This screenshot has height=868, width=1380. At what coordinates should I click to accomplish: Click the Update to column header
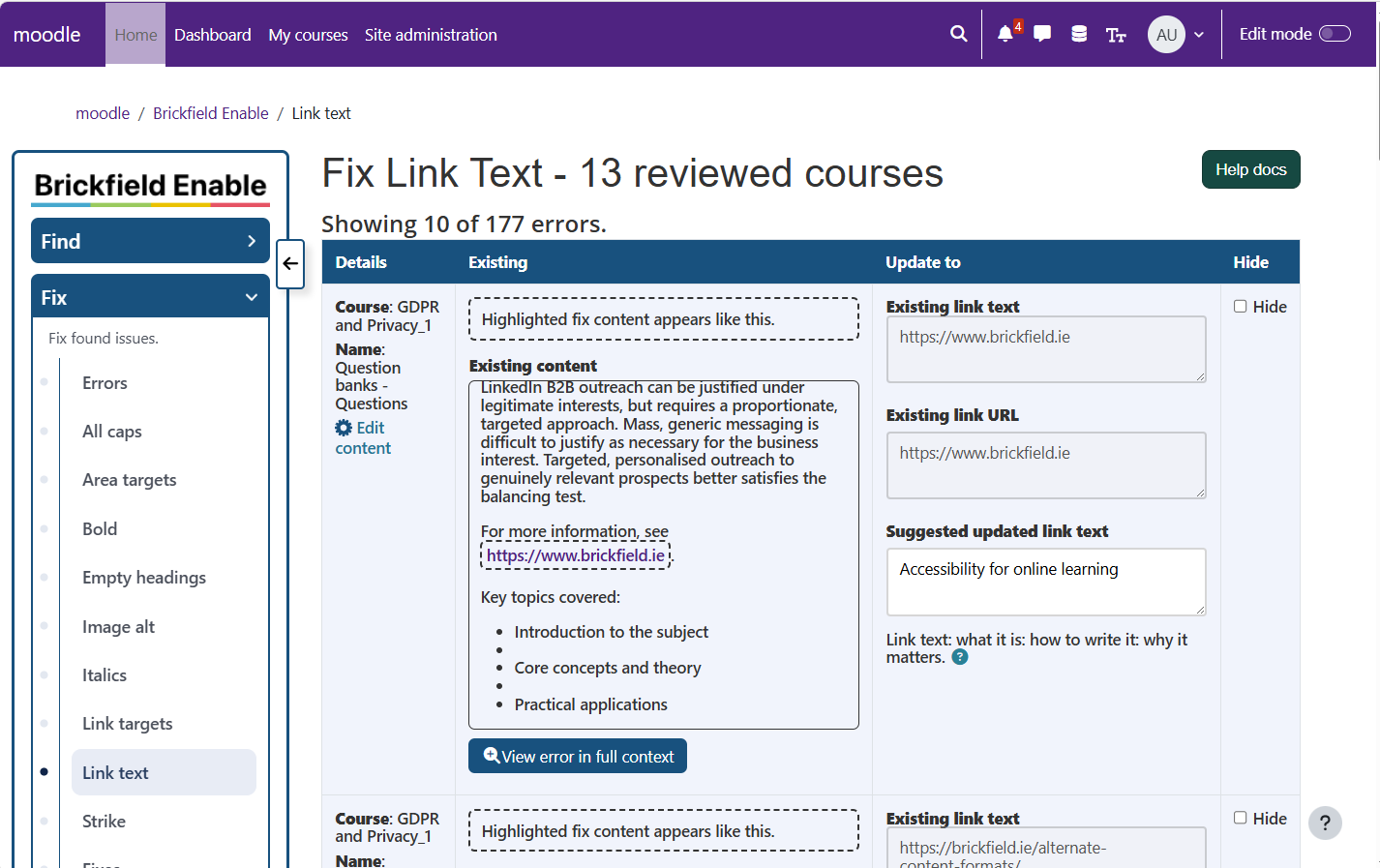923,262
